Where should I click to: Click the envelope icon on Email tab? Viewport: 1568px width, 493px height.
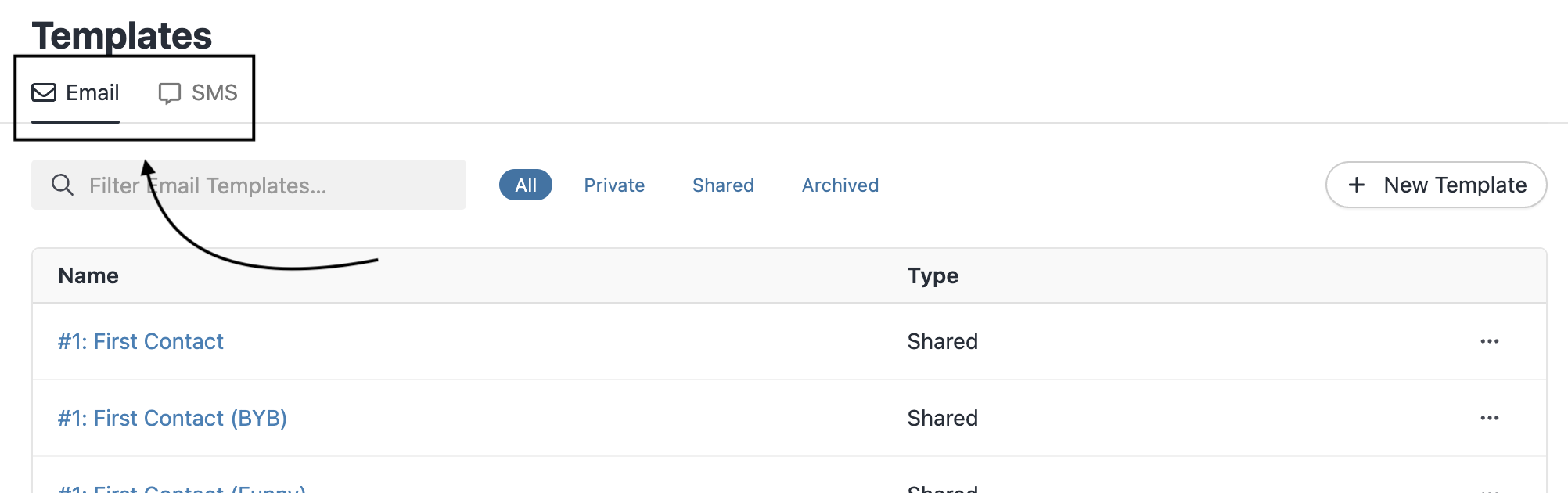44,93
